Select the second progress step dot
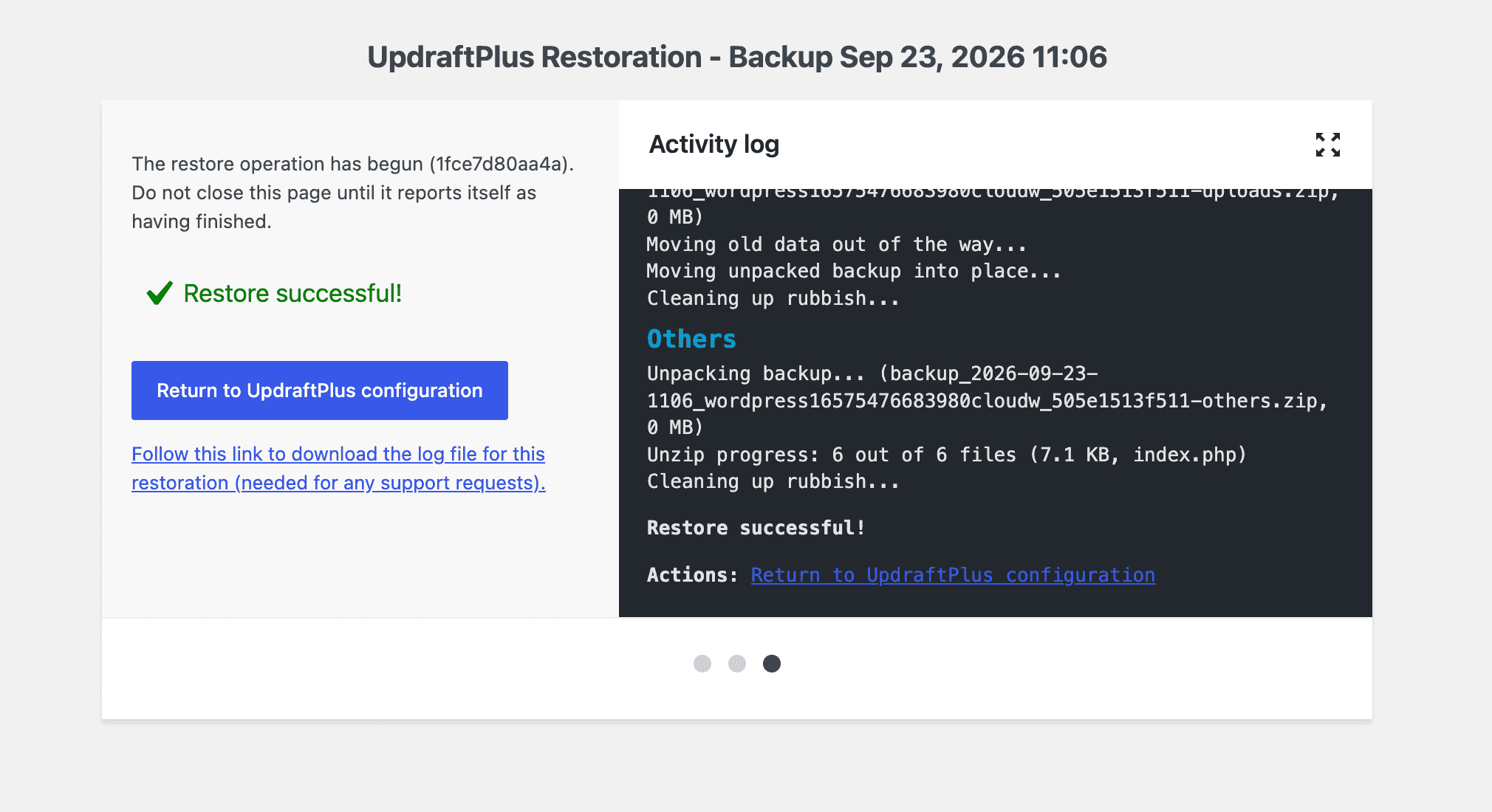1492x812 pixels. pos(737,664)
